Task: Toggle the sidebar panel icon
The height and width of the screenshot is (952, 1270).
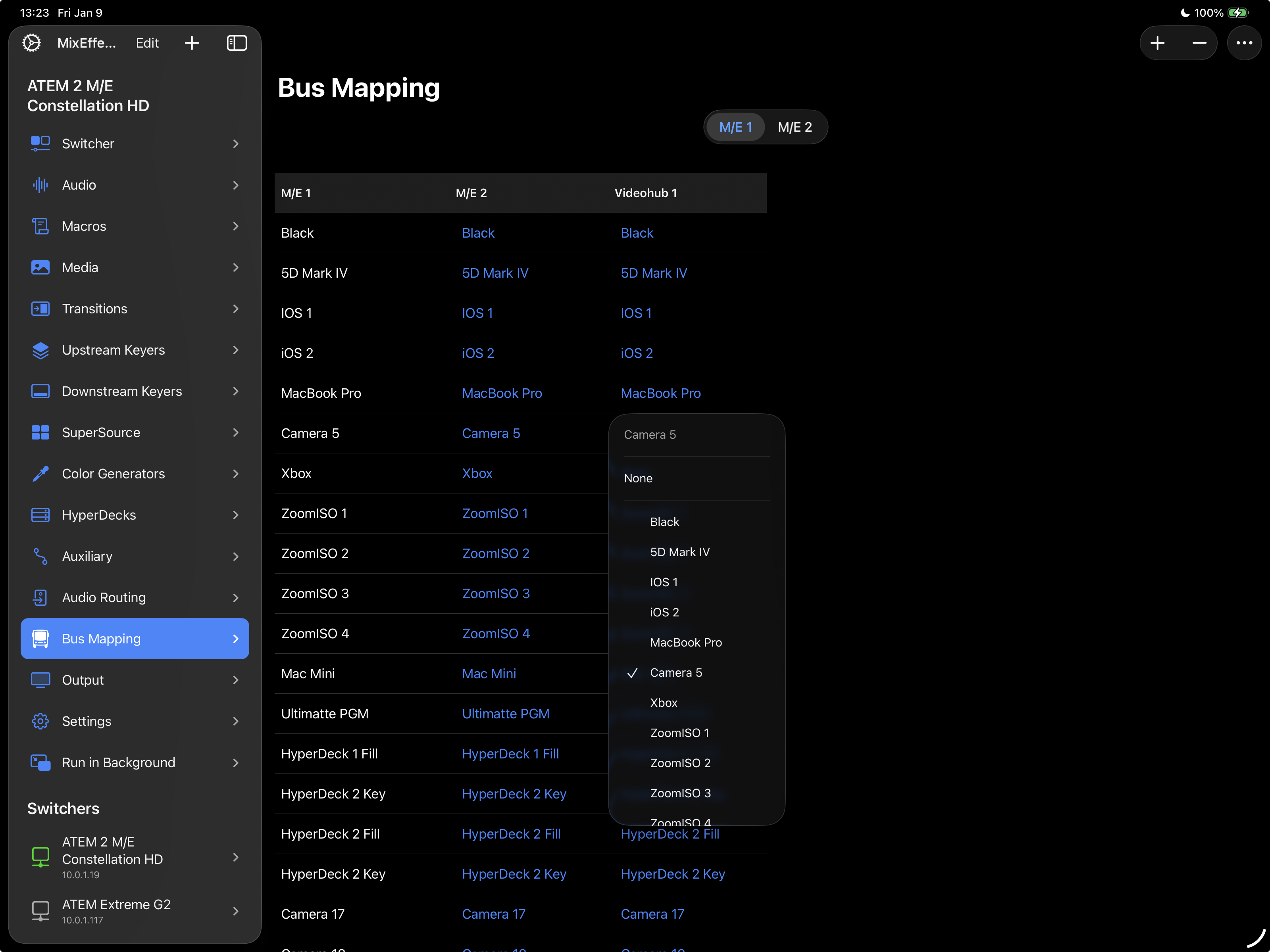Action: [x=237, y=43]
